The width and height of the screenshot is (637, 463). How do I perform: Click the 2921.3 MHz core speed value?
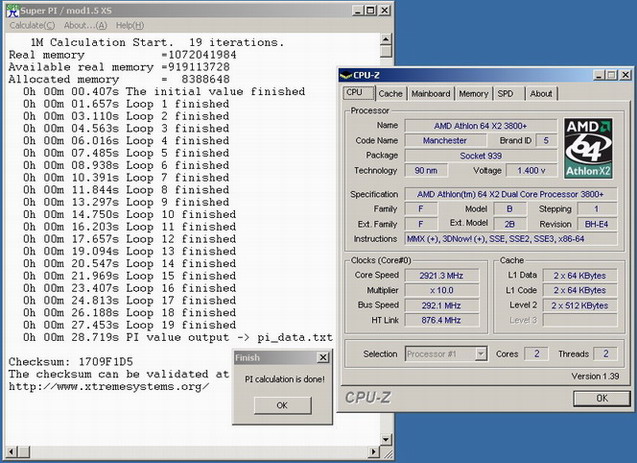click(x=442, y=275)
